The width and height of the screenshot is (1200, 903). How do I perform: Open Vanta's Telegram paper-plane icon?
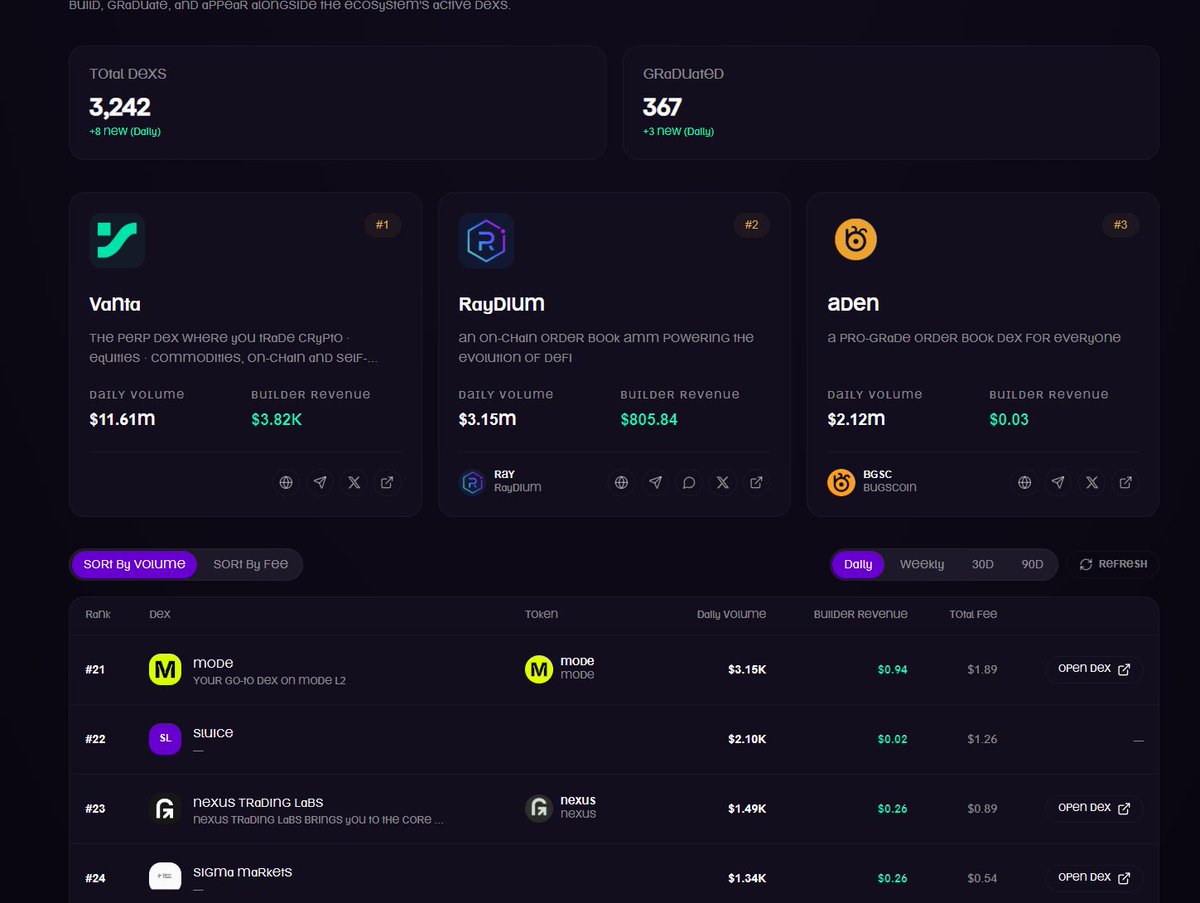(x=320, y=482)
